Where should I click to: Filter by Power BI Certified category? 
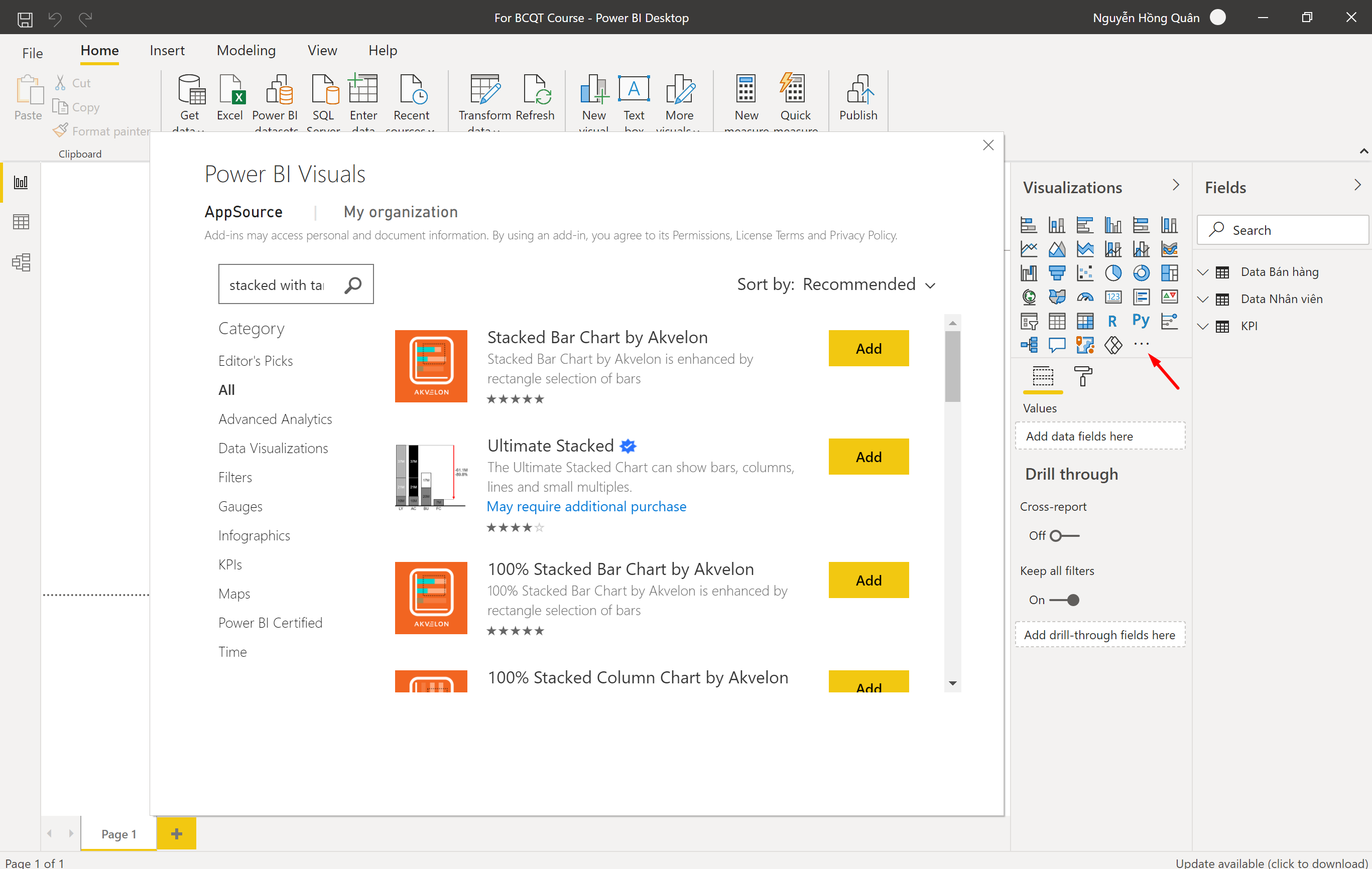click(270, 623)
